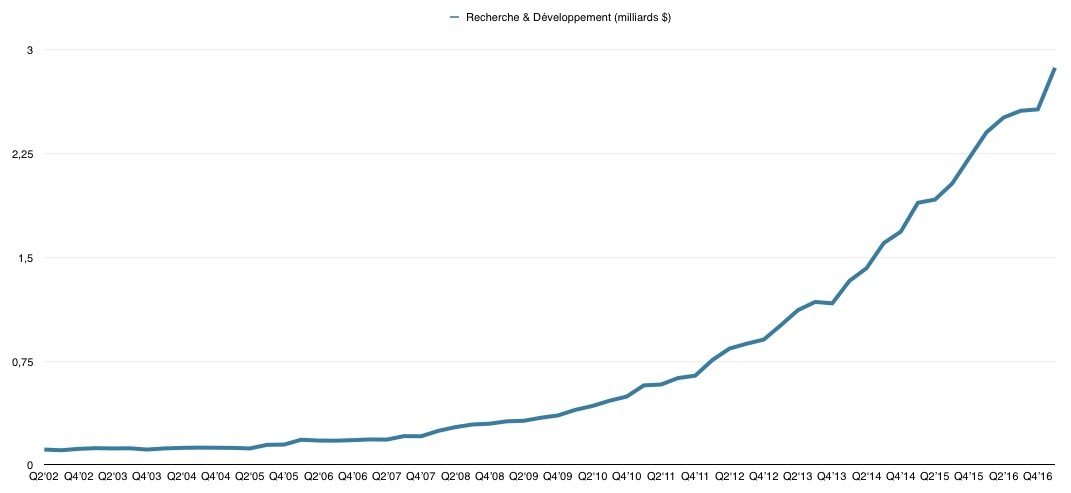Click the Q2'11 axis label
1071x493 pixels.
tap(661, 476)
